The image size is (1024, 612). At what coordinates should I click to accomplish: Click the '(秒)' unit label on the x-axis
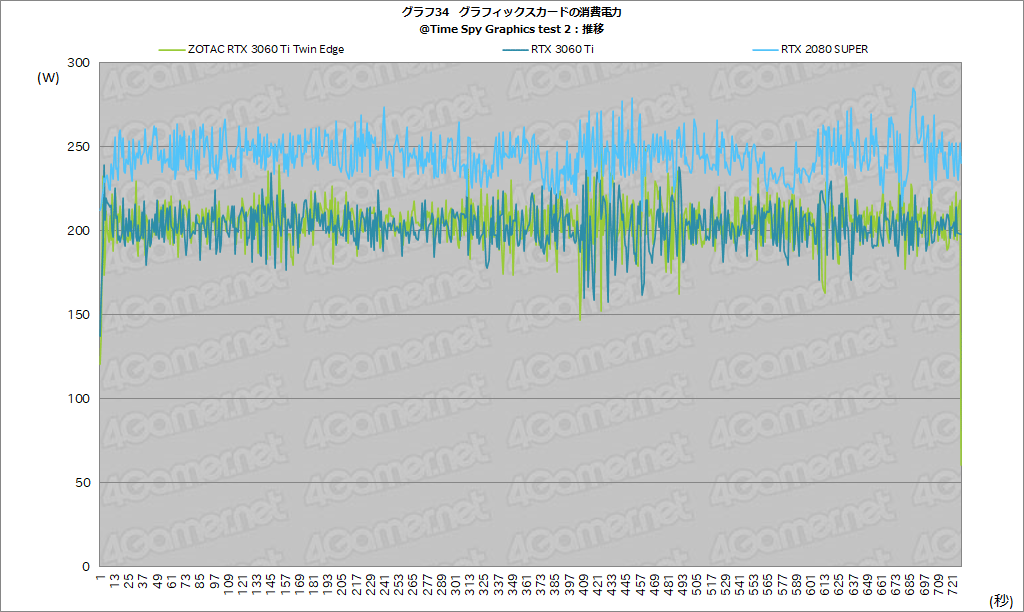point(1000,600)
